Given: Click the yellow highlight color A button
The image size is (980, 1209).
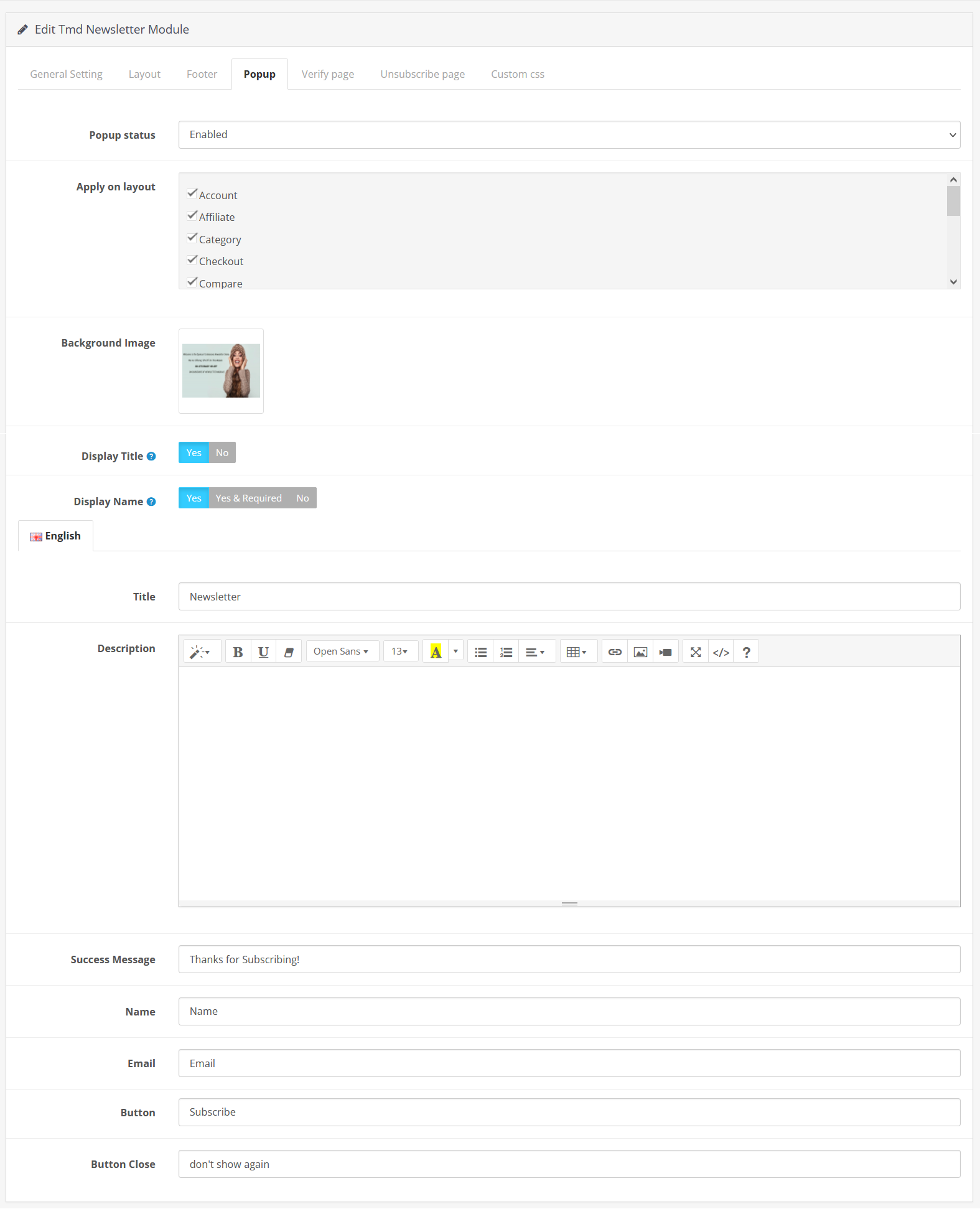Looking at the screenshot, I should click(x=436, y=651).
